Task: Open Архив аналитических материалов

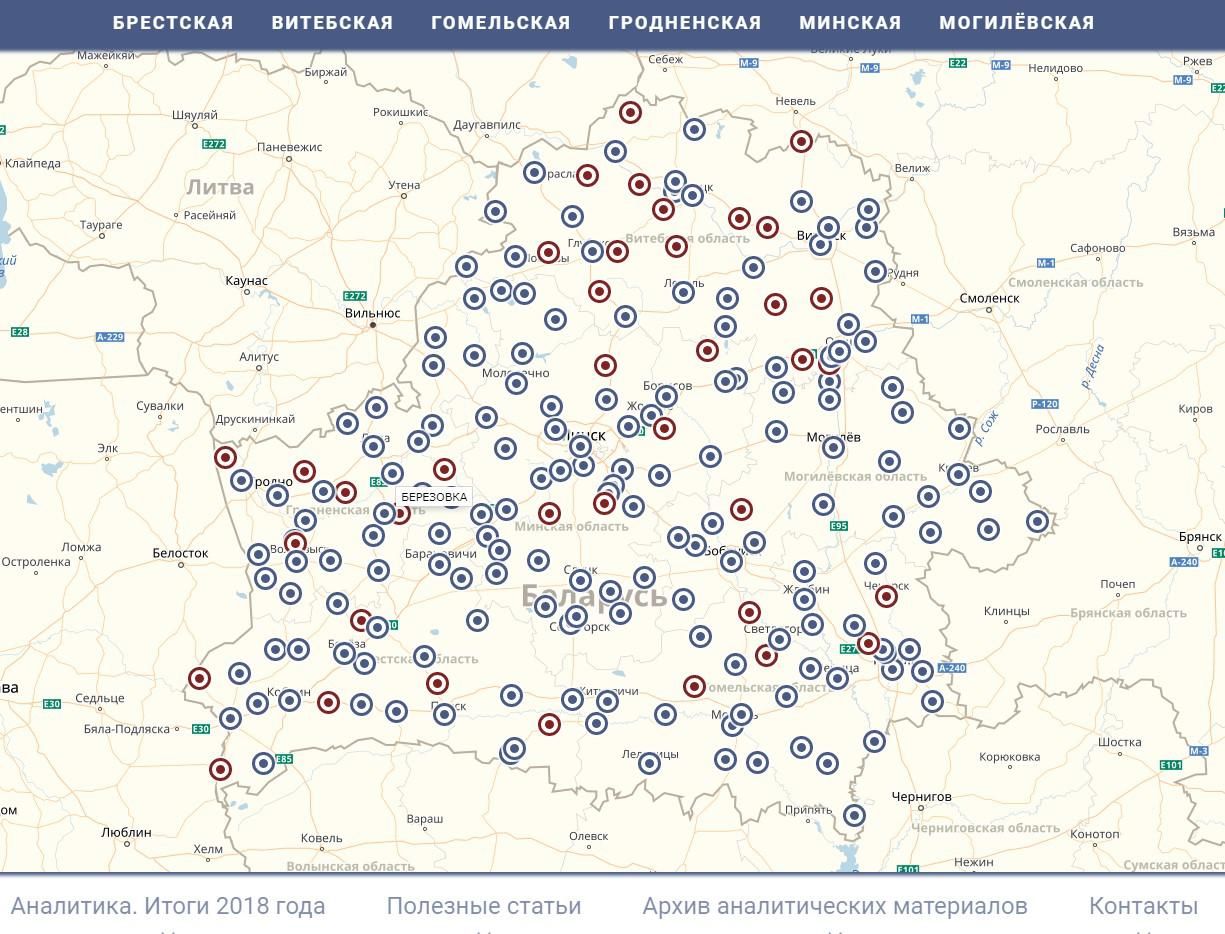Action: (834, 906)
